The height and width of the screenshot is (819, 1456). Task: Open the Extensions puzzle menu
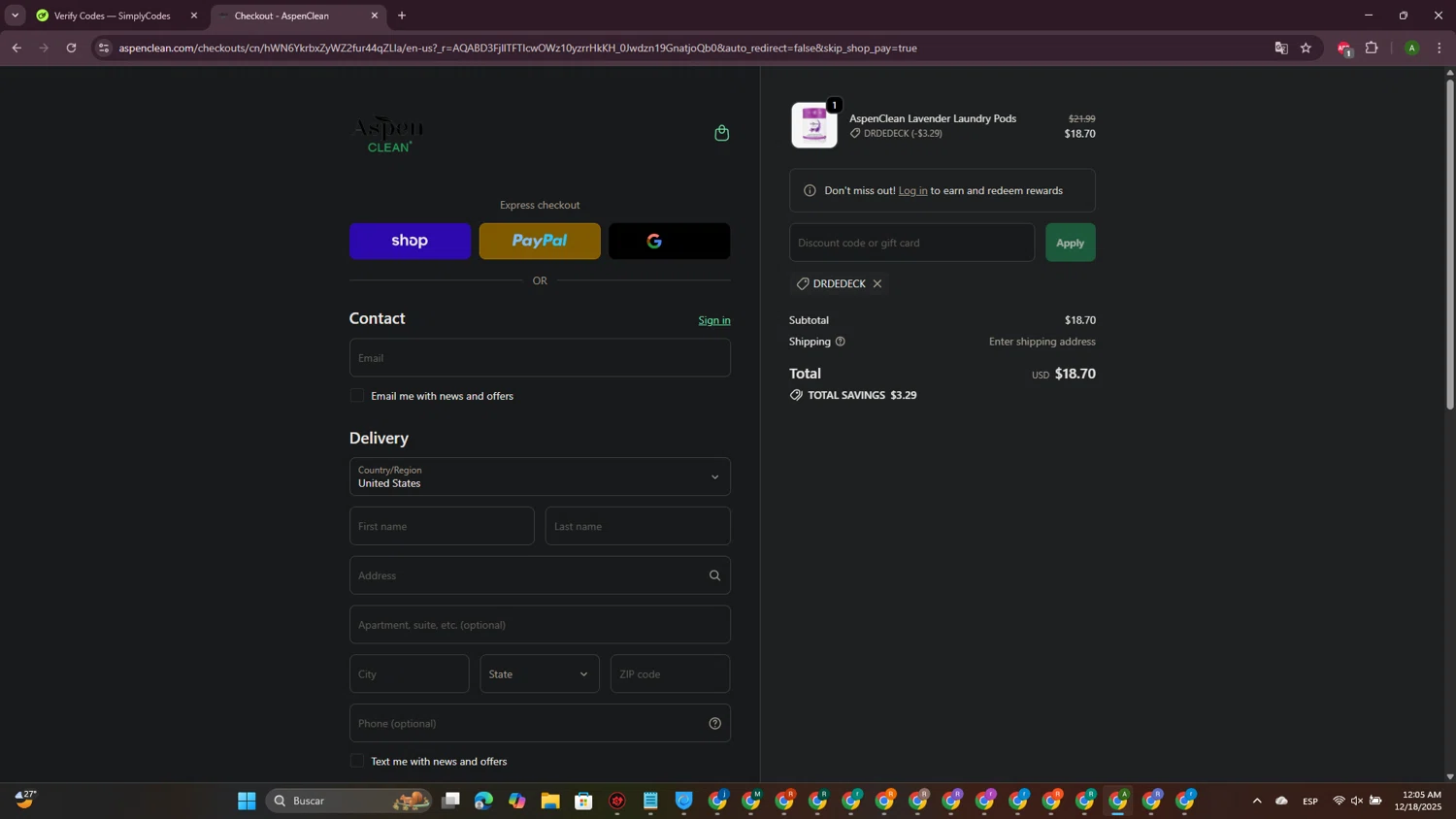(1372, 48)
